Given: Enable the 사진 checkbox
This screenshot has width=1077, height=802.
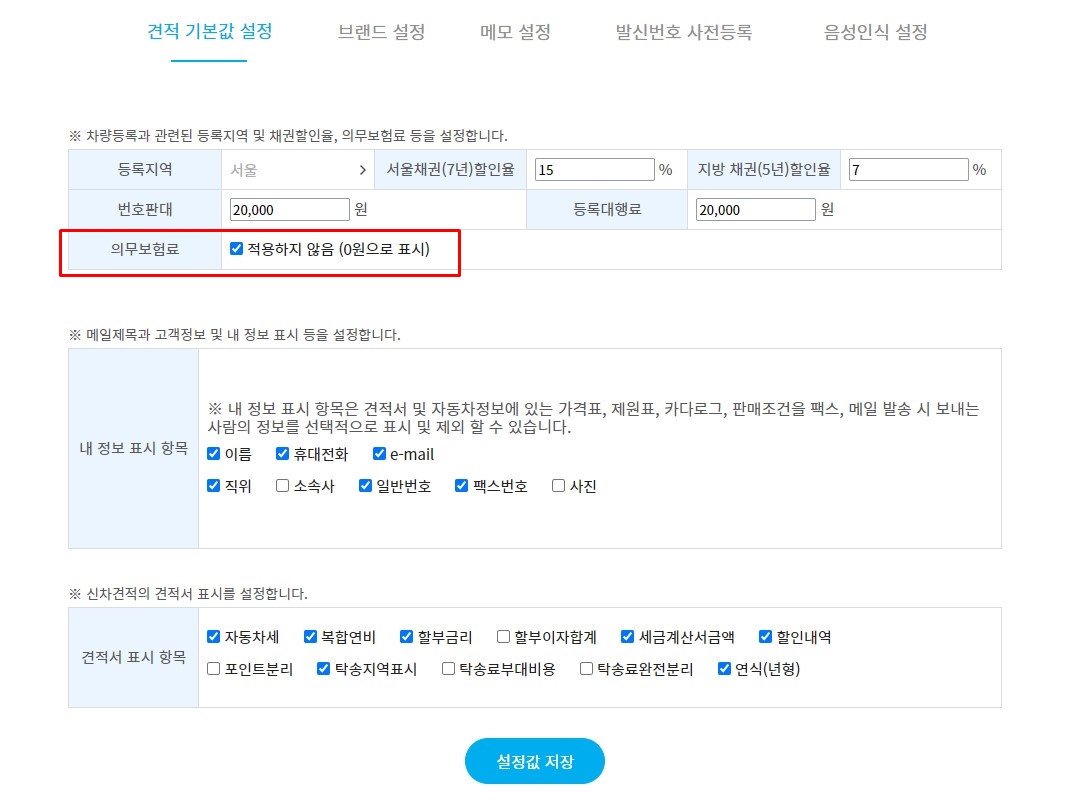Looking at the screenshot, I should (x=558, y=486).
